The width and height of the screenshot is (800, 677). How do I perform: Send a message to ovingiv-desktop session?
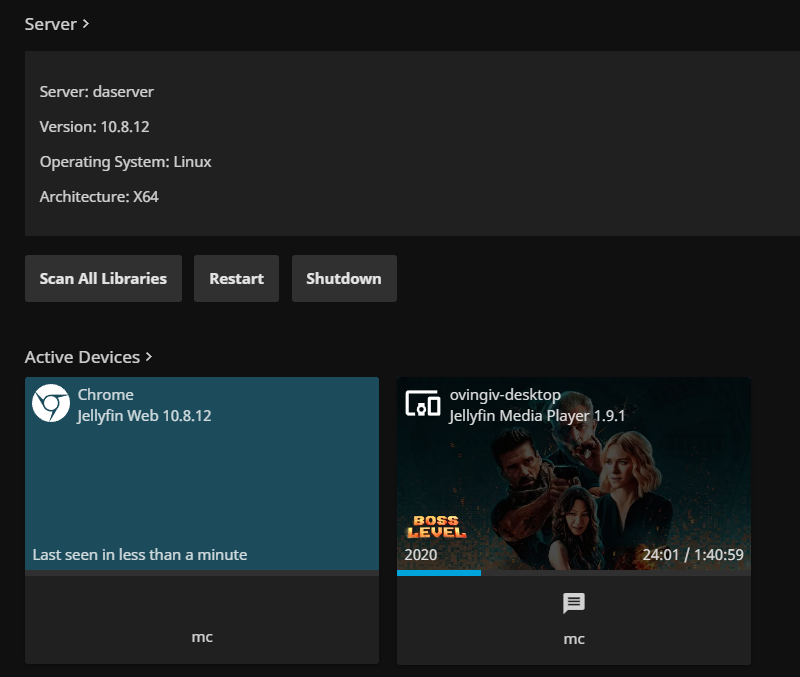pos(574,603)
